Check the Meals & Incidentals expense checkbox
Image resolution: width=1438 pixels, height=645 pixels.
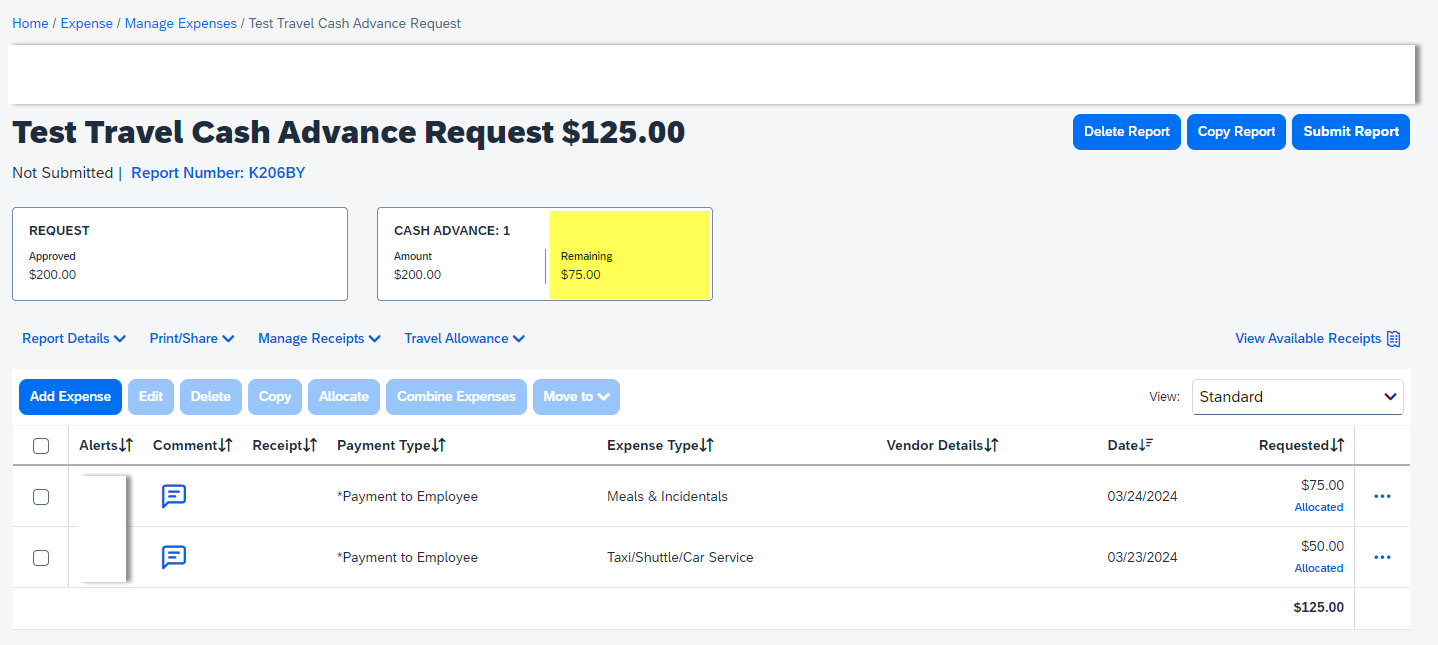pyautogui.click(x=41, y=496)
